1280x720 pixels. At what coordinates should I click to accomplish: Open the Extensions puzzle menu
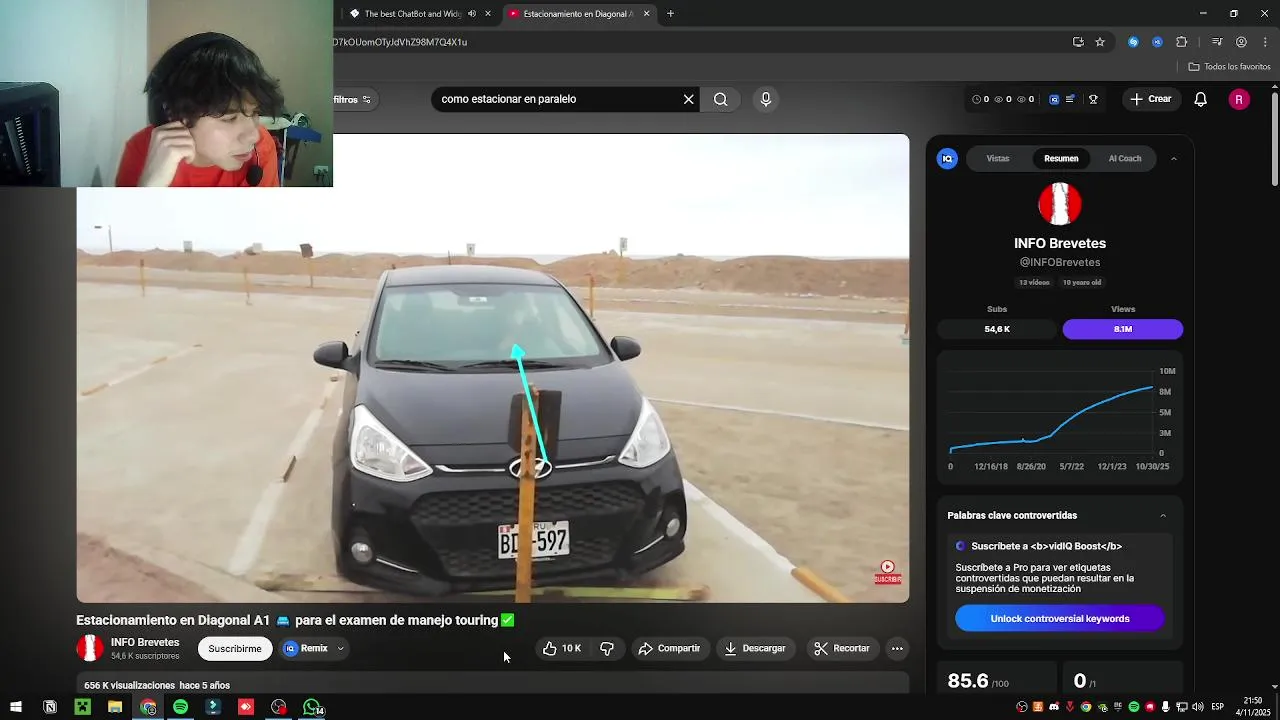[1182, 42]
